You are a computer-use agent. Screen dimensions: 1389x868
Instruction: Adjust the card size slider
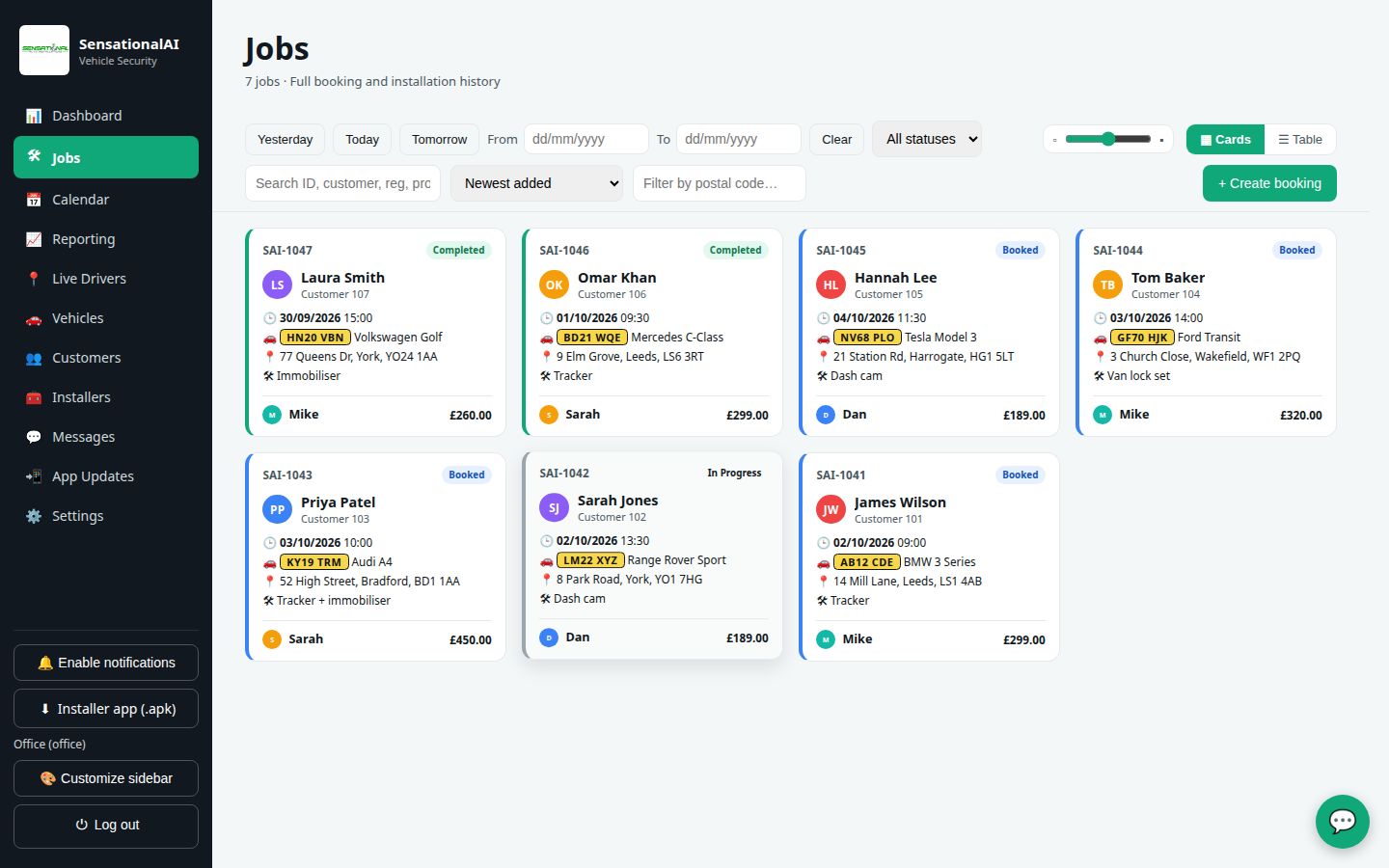pos(1108,139)
